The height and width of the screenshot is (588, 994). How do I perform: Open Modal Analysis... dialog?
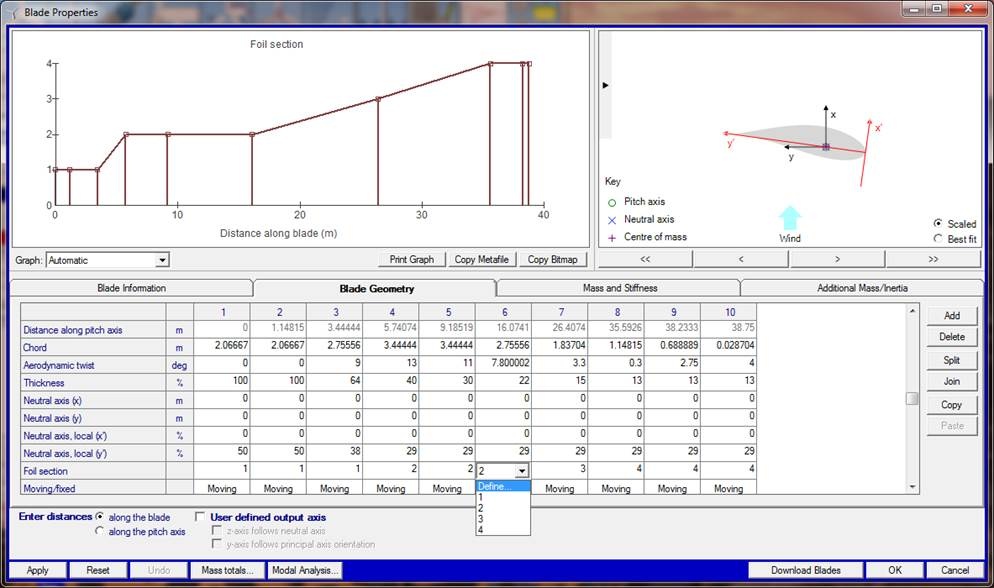point(305,570)
